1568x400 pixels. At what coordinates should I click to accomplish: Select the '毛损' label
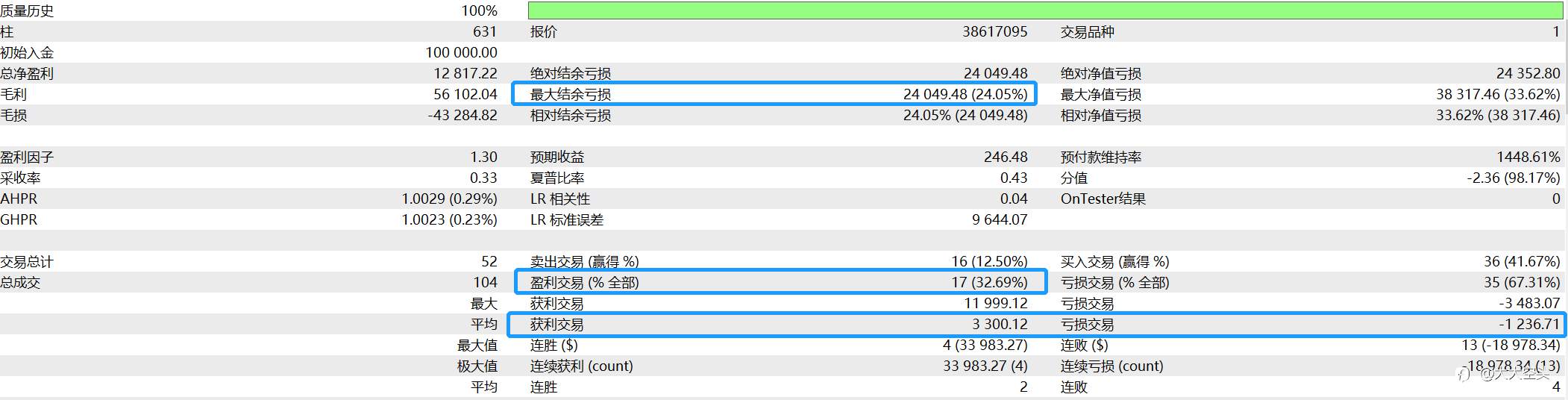pos(13,115)
